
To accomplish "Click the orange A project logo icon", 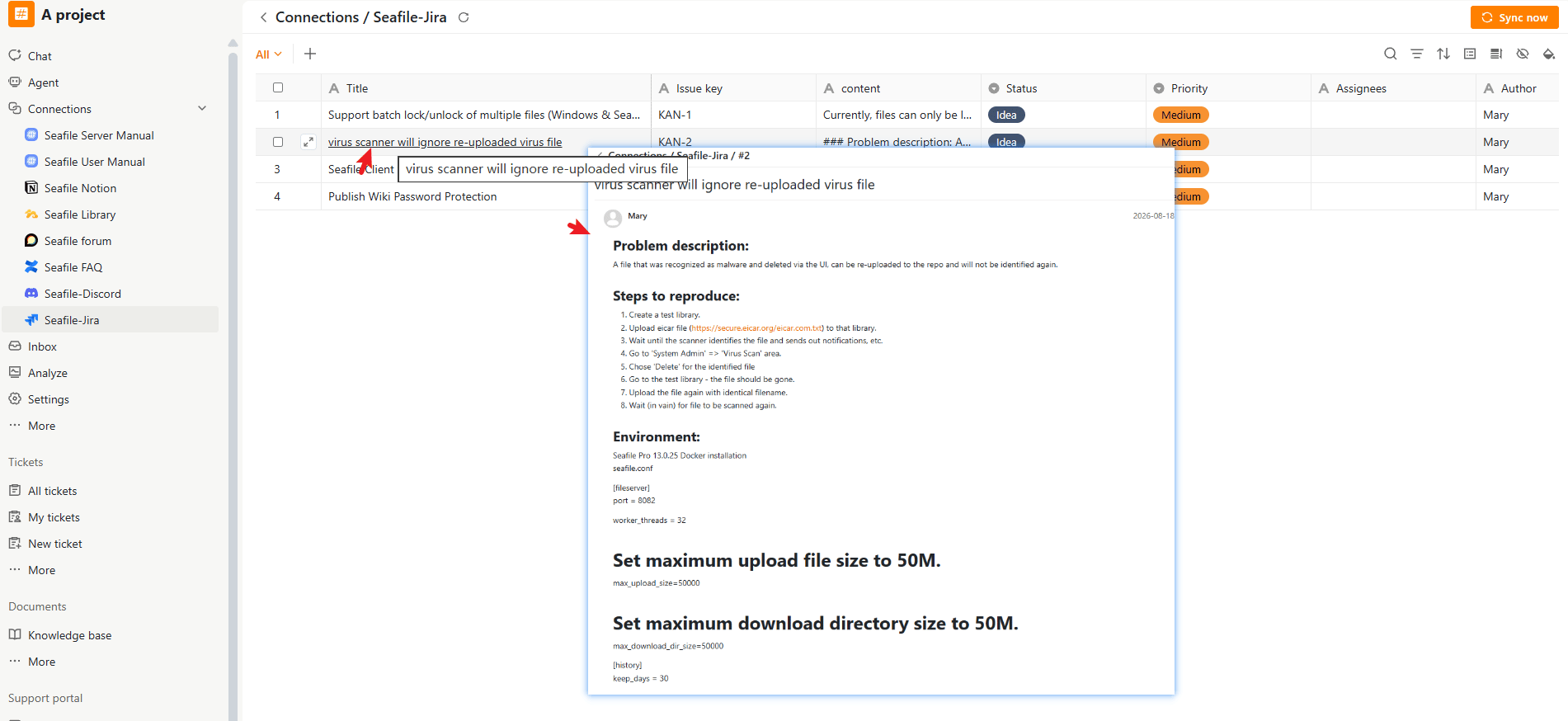I will pos(21,15).
